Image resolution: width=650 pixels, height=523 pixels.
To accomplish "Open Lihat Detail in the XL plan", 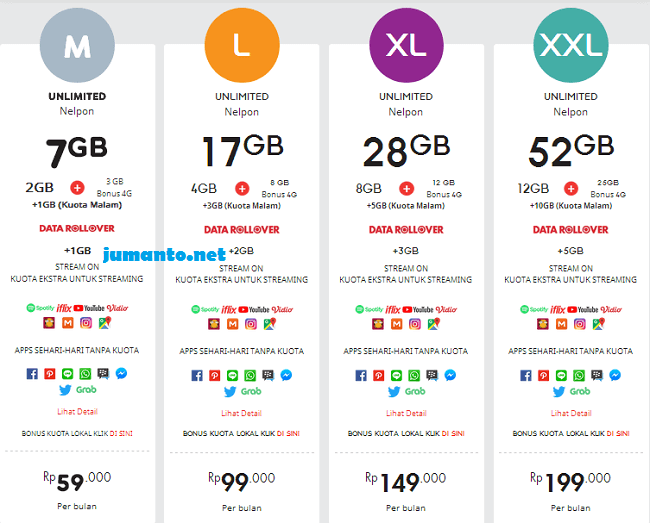I will click(406, 413).
